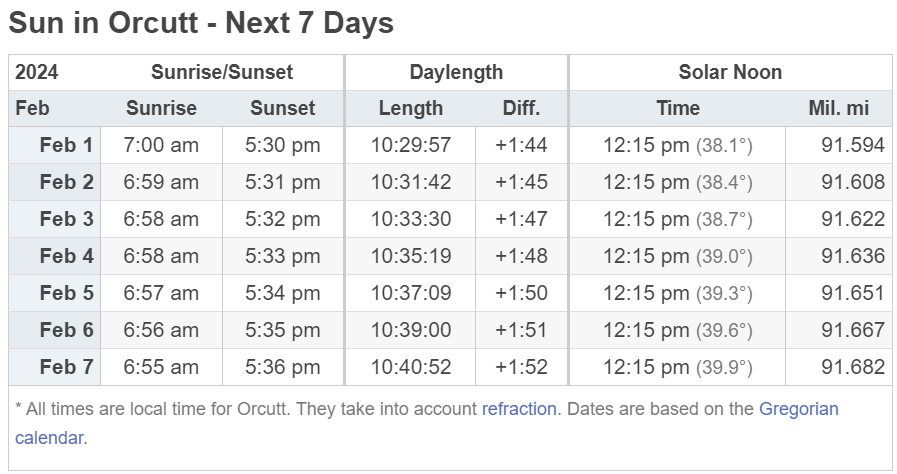Viewport: 897px width, 474px height.
Task: Click the refraction link
Action: click(518, 409)
